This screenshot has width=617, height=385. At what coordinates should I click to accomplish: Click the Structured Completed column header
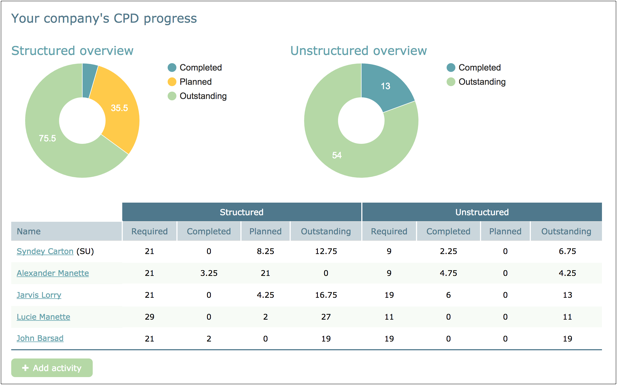pyautogui.click(x=209, y=231)
